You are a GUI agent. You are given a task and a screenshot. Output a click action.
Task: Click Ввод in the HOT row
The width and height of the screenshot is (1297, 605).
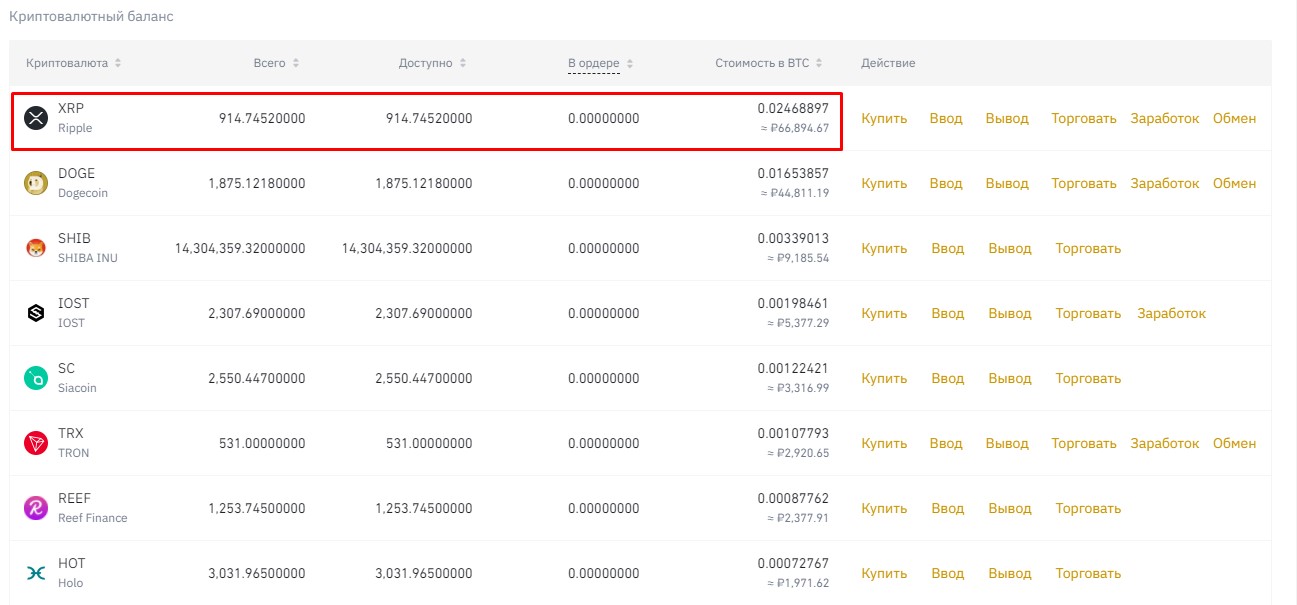click(948, 573)
